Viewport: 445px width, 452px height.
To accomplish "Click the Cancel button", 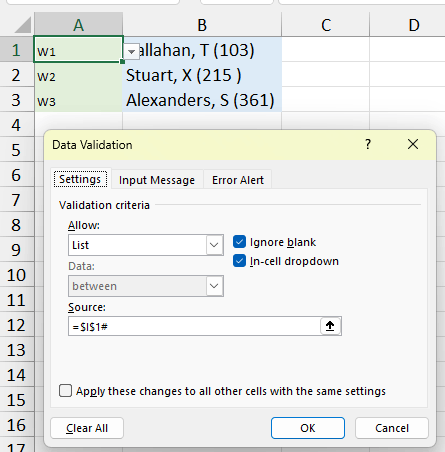I will (x=392, y=428).
